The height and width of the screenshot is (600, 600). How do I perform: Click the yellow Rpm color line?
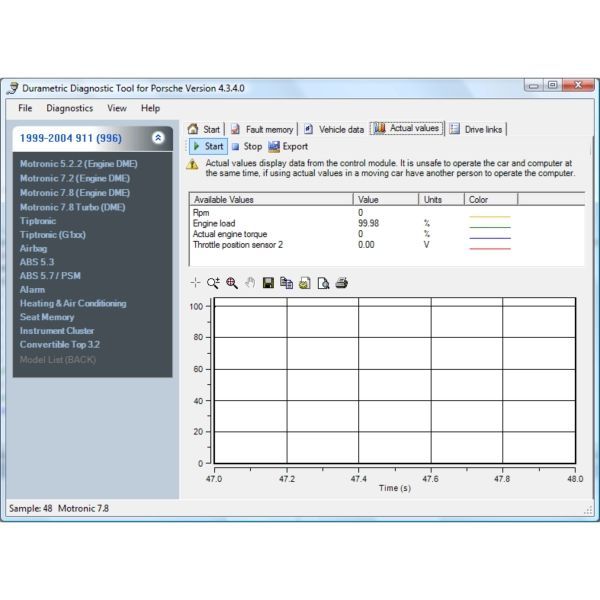point(489,214)
